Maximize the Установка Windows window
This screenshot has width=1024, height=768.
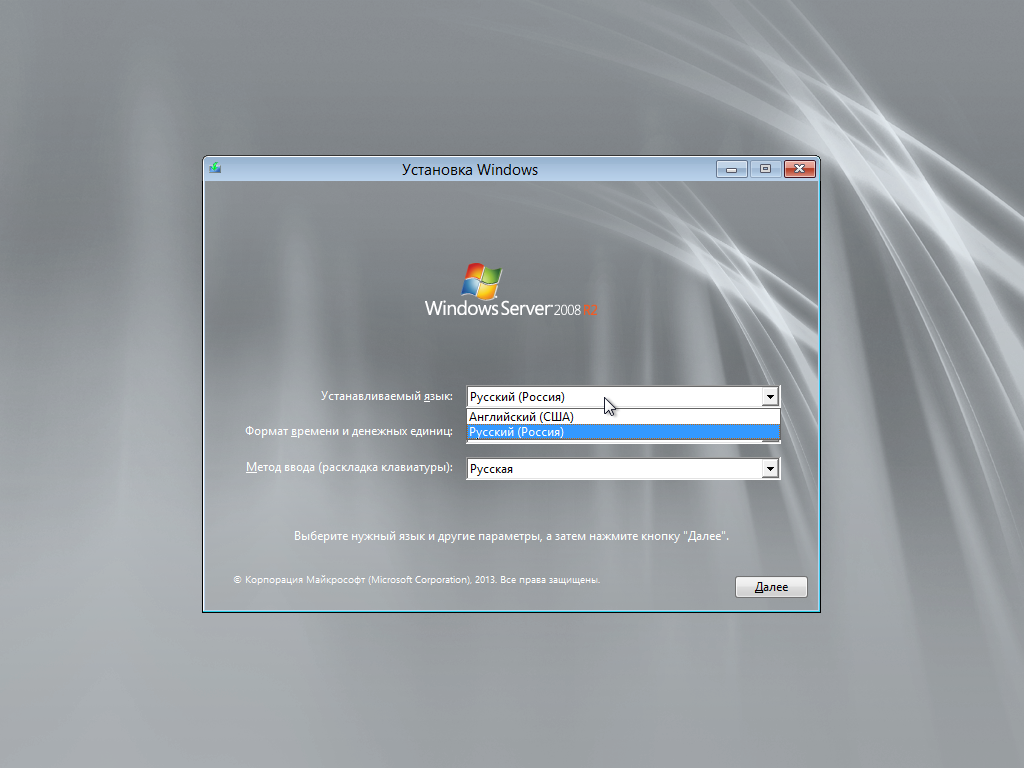pyautogui.click(x=765, y=169)
